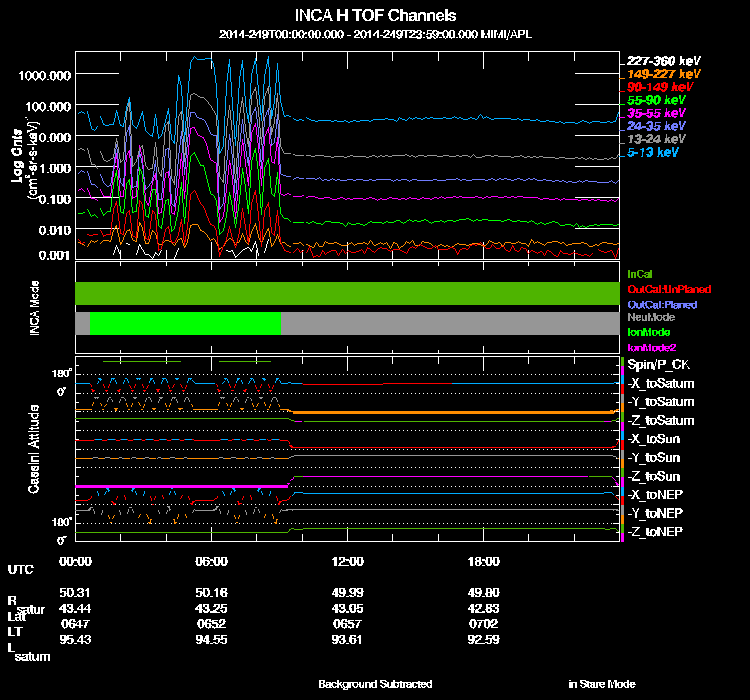Select the -Z_toNEP attitude label
The width and height of the screenshot is (750, 700).
[x=655, y=531]
